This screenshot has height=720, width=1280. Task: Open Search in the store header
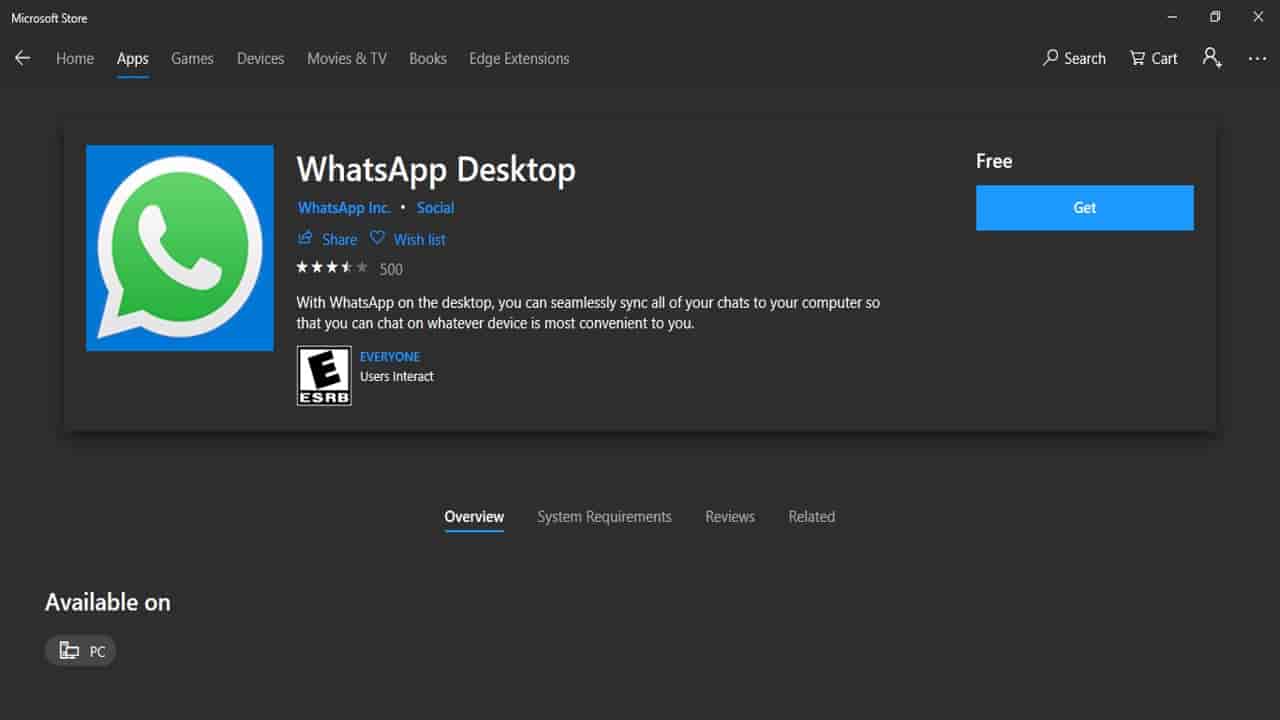(1074, 58)
